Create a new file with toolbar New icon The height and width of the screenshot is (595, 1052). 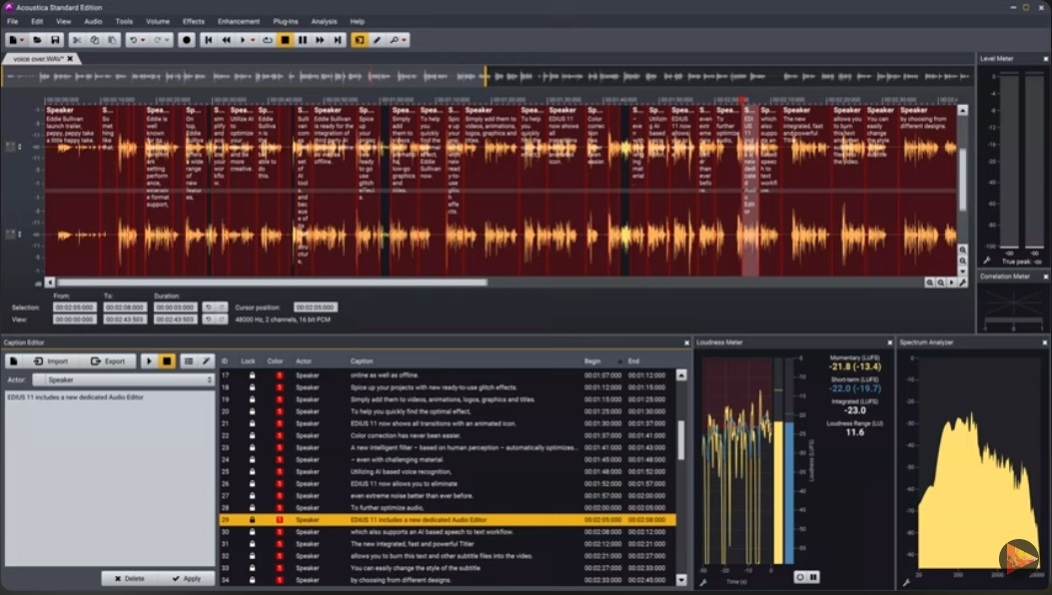[x=12, y=40]
